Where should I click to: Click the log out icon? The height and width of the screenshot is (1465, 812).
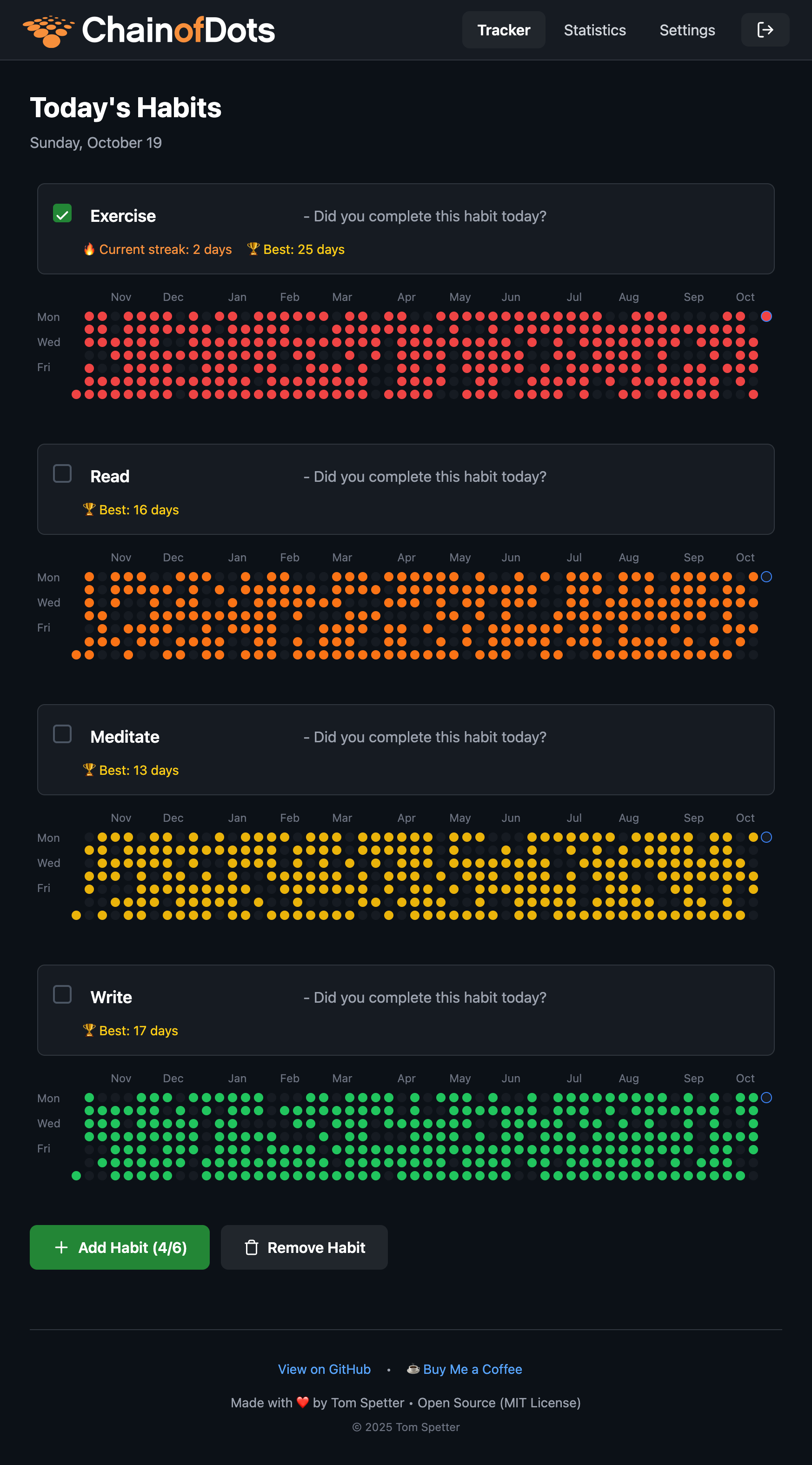tap(765, 30)
